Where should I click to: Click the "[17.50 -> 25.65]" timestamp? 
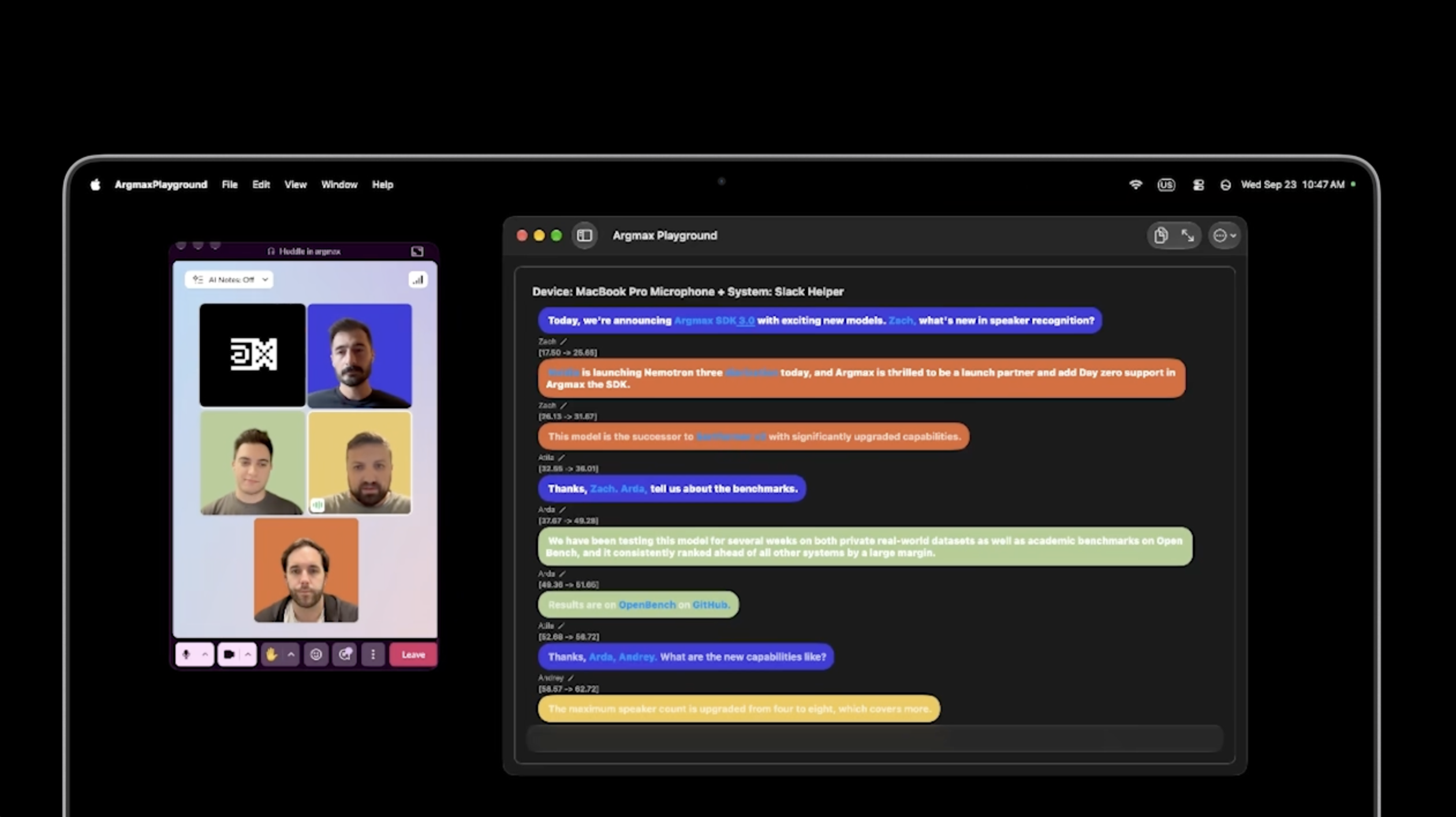click(568, 353)
